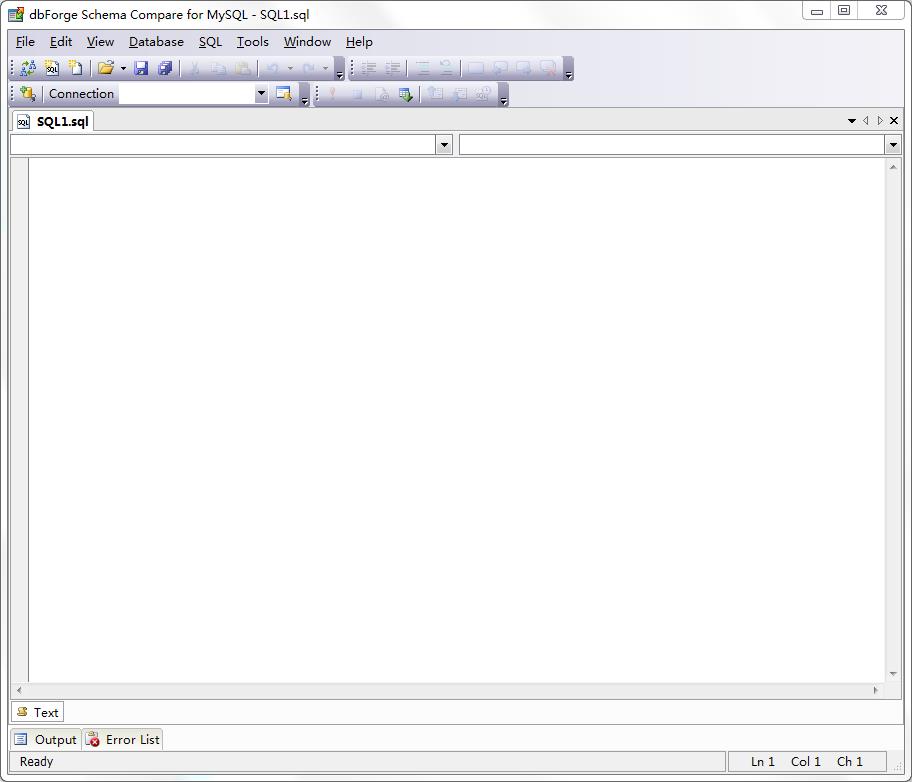Open the Tools menu
The height and width of the screenshot is (782, 912).
point(252,42)
